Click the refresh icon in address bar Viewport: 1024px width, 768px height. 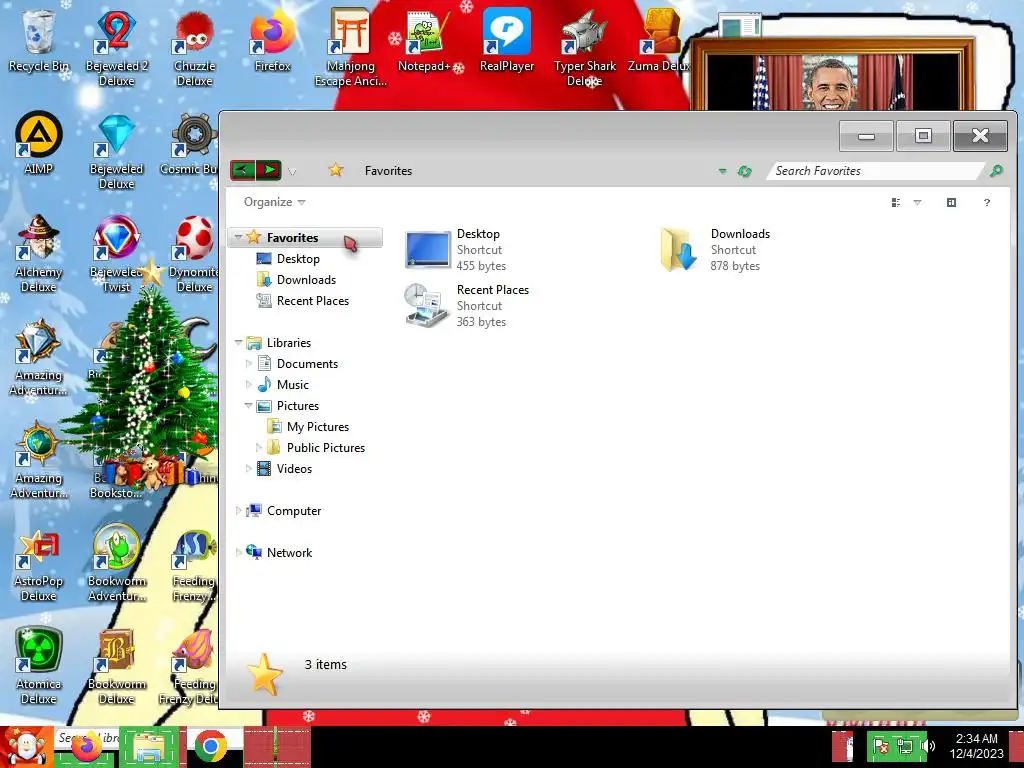[x=744, y=171]
